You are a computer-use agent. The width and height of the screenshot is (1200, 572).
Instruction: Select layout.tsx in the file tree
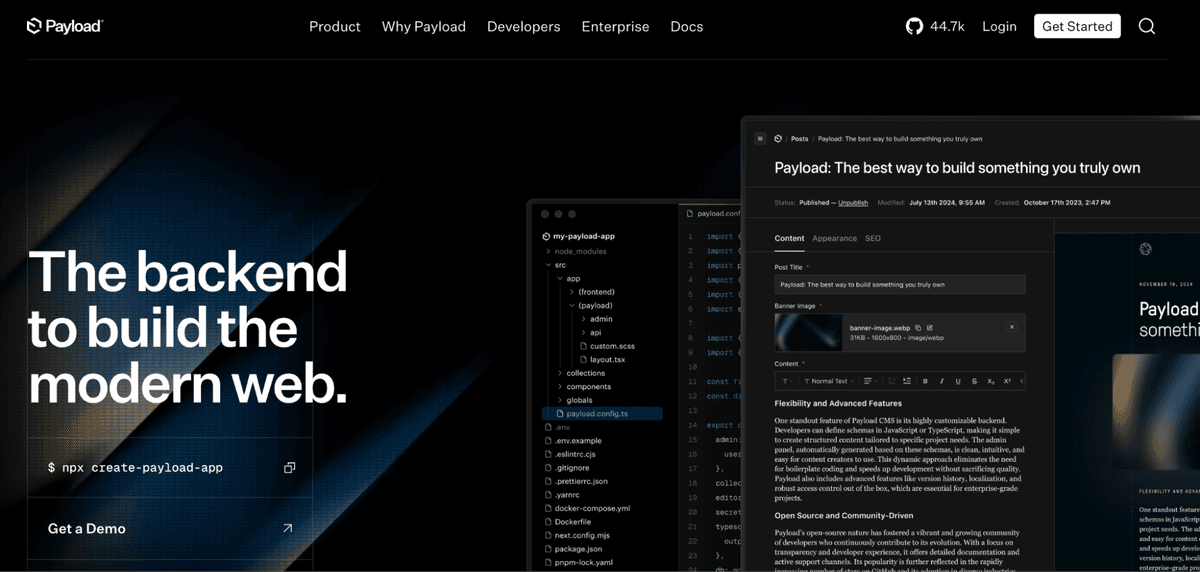pos(607,359)
